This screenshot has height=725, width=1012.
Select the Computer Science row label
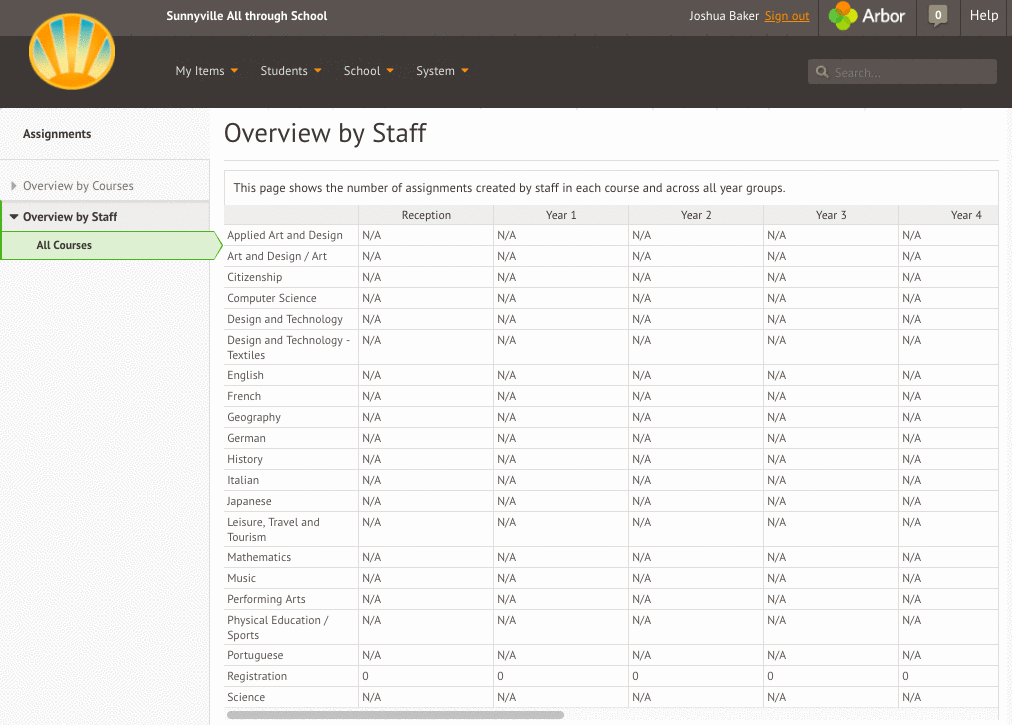tap(272, 298)
